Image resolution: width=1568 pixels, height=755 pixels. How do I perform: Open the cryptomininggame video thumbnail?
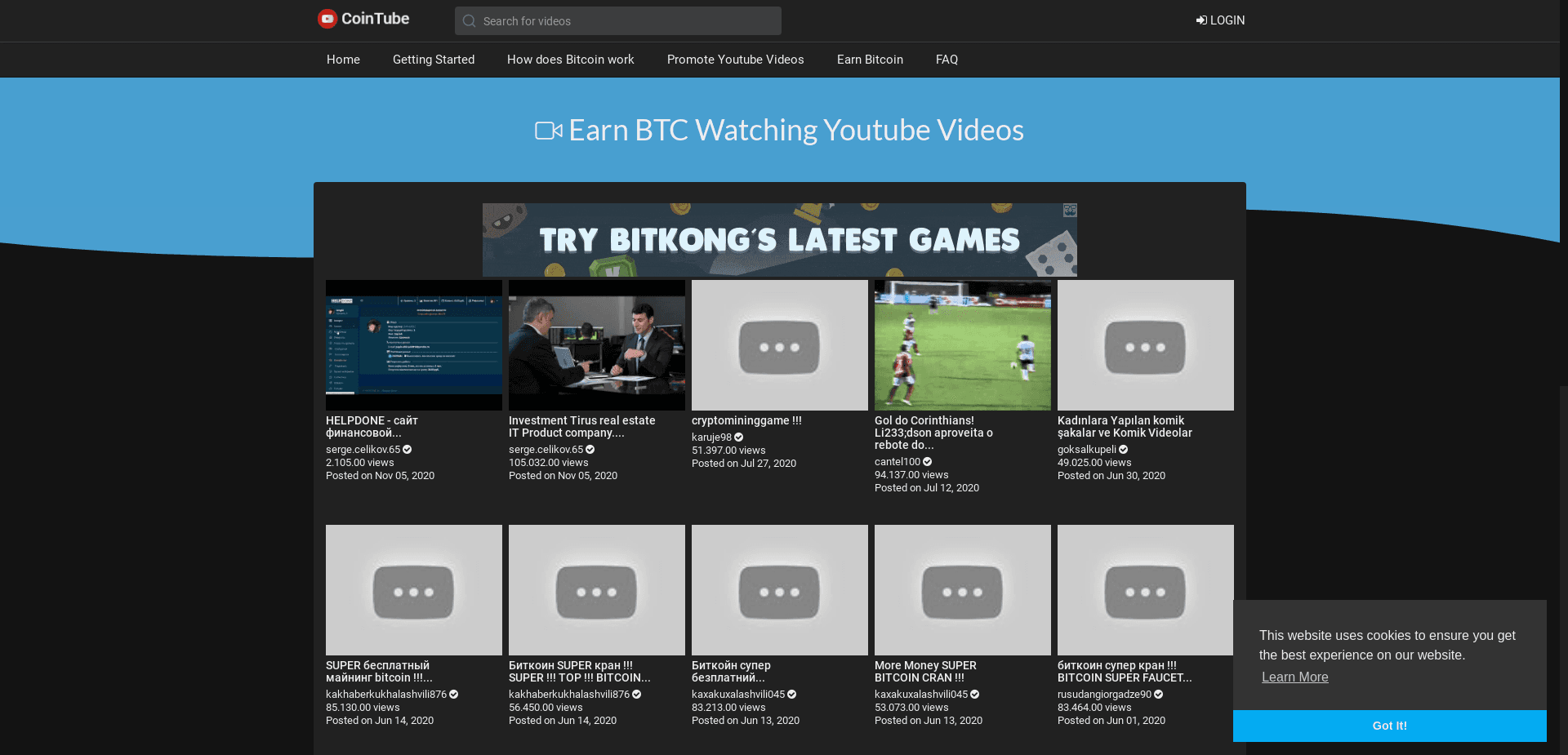click(778, 344)
